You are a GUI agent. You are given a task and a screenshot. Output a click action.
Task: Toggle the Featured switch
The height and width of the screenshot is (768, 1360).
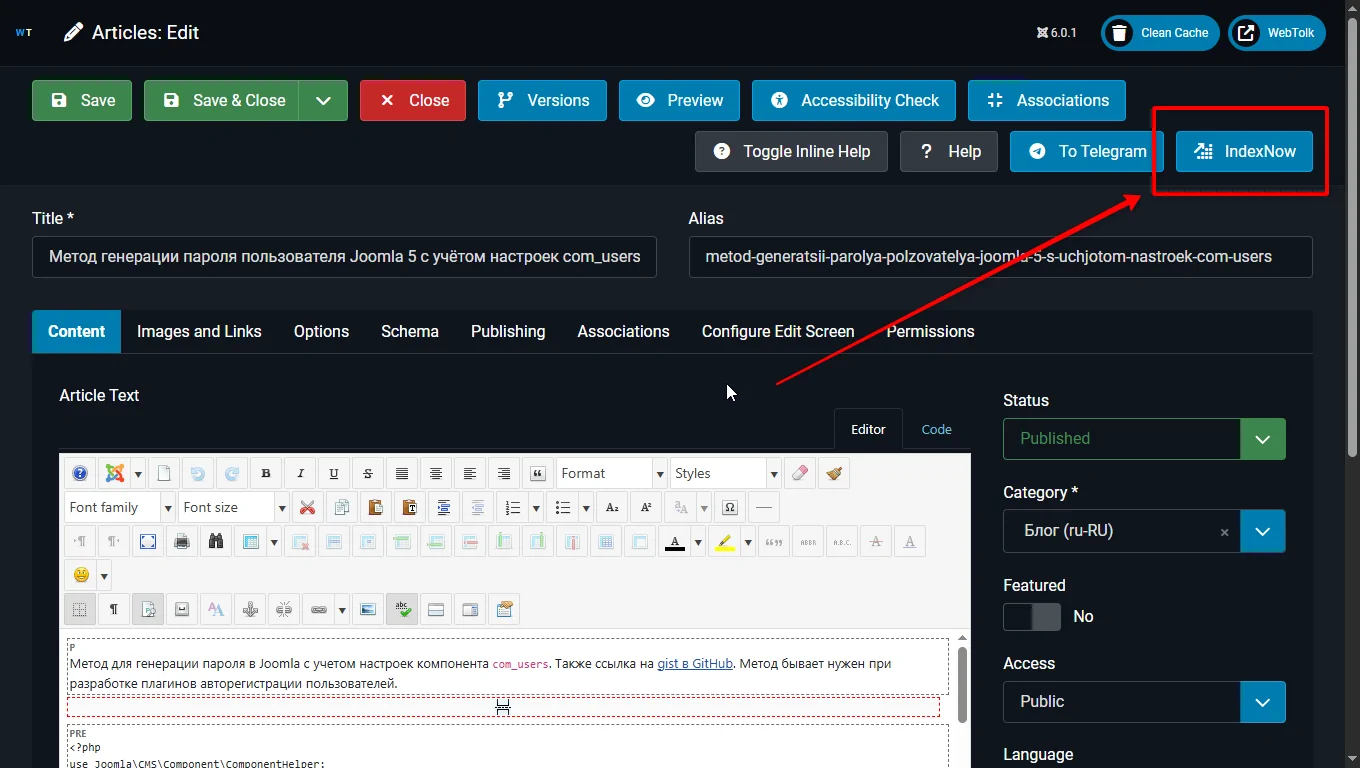tap(1032, 617)
